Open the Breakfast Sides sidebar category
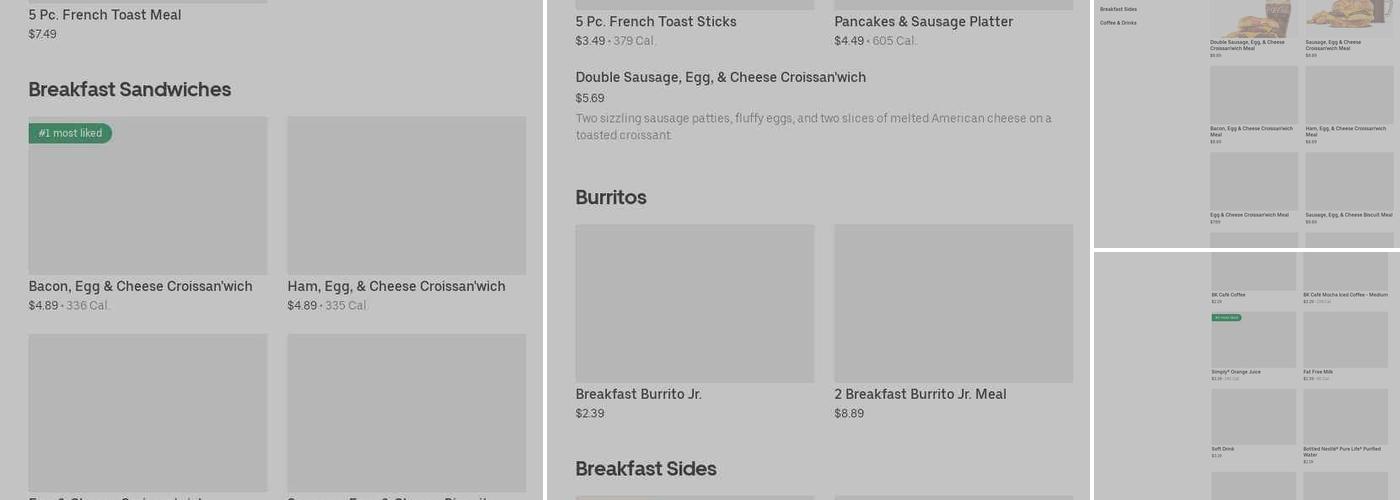This screenshot has width=1400, height=500. coord(1118,9)
